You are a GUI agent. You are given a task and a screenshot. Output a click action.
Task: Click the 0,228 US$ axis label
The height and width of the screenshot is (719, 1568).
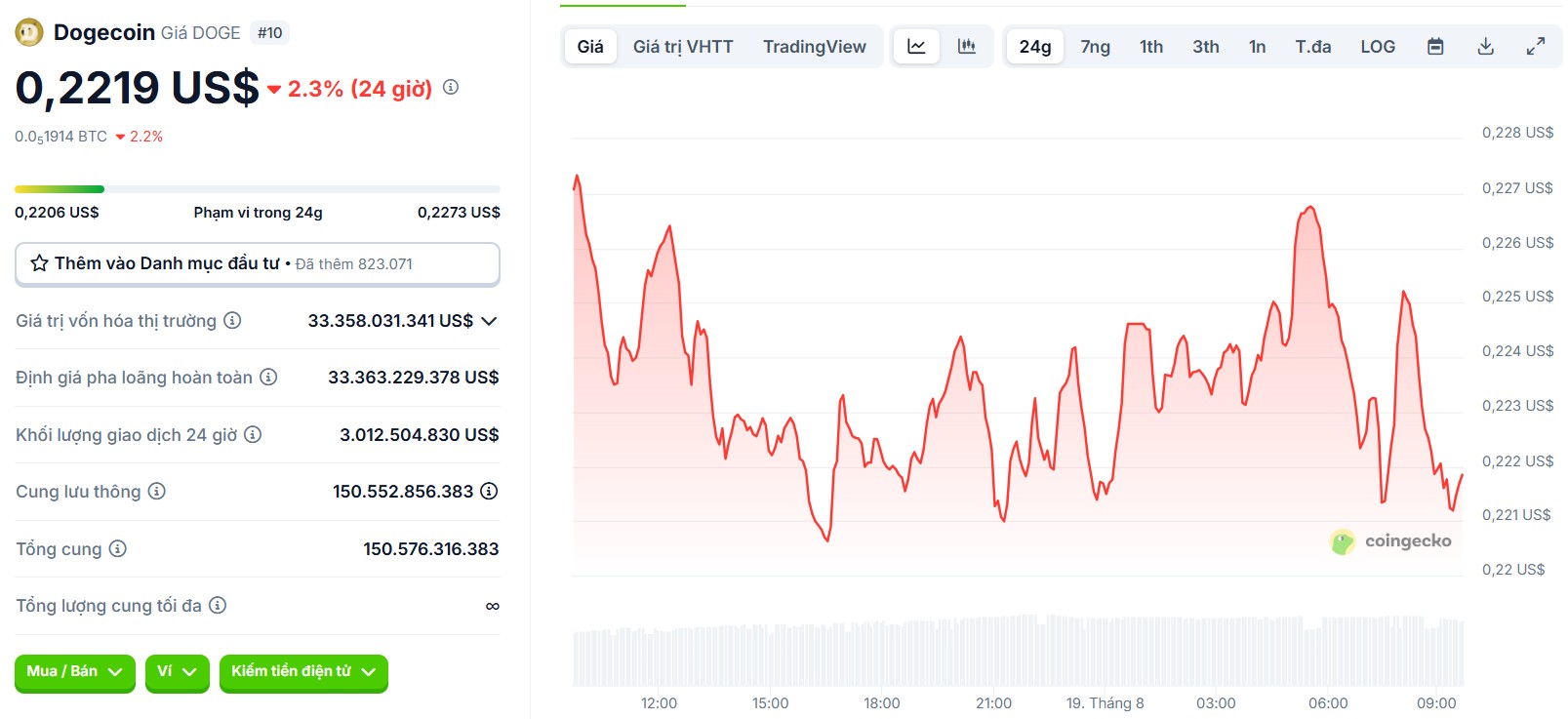point(1517,133)
